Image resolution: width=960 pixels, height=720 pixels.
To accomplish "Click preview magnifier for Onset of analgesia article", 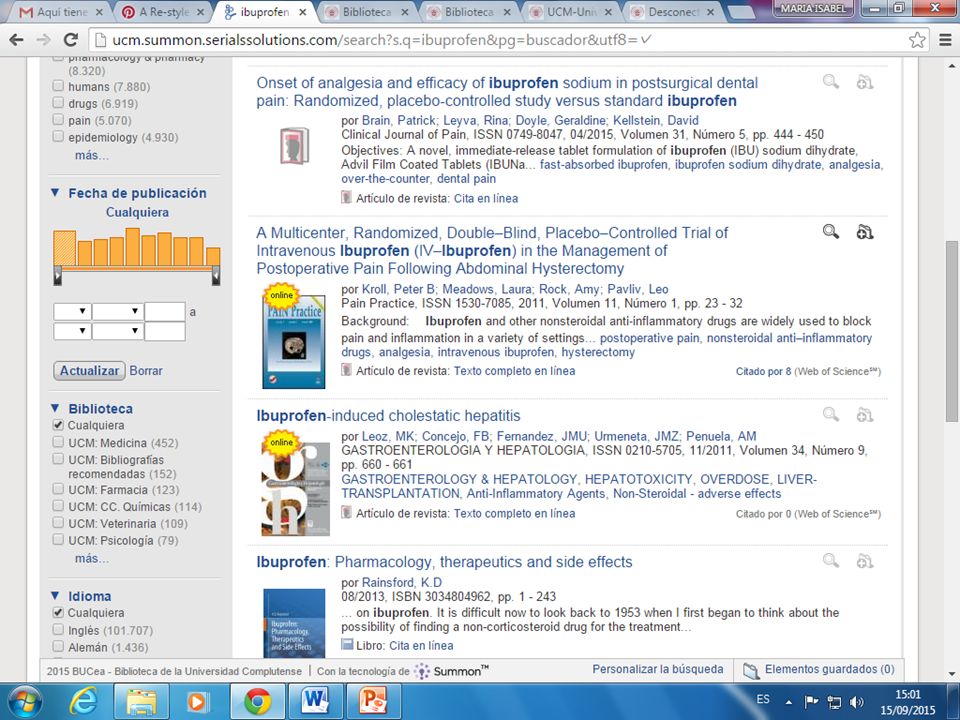I will click(x=830, y=81).
